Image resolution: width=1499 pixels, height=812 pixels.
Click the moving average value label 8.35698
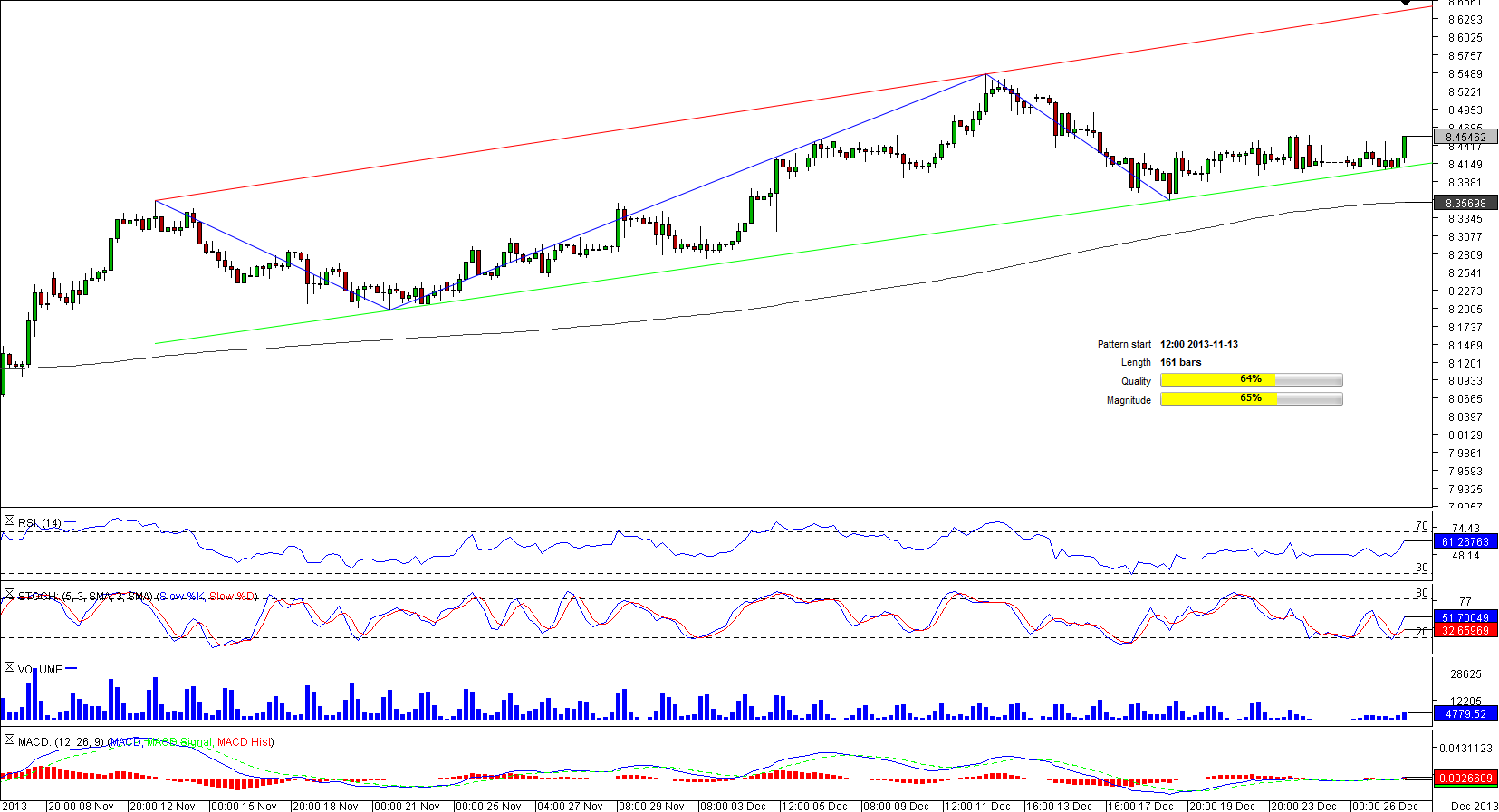(x=1465, y=204)
